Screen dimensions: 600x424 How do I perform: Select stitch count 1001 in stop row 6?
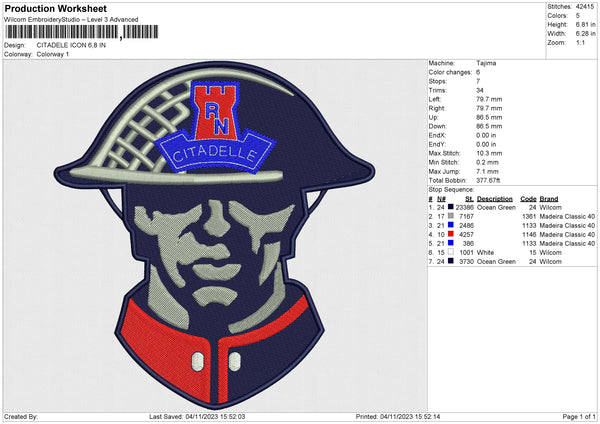click(466, 253)
